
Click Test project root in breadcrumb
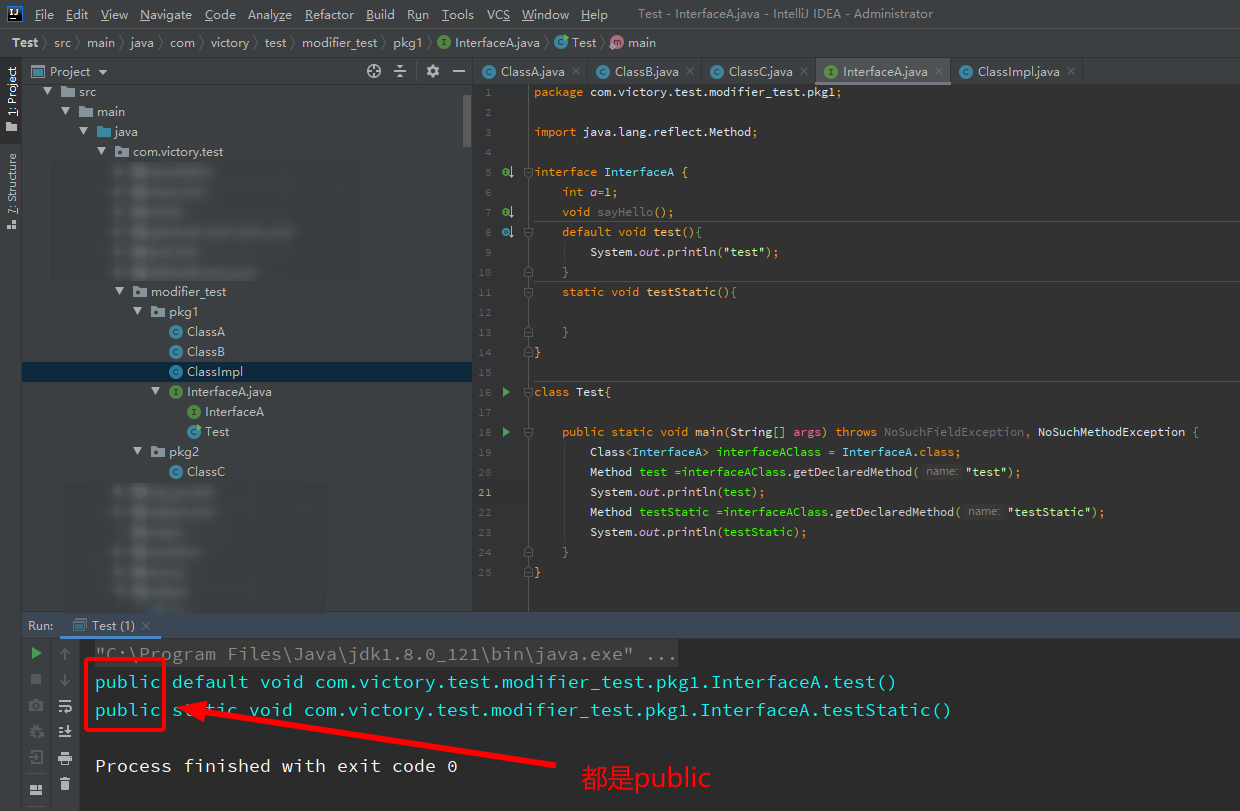pos(25,42)
